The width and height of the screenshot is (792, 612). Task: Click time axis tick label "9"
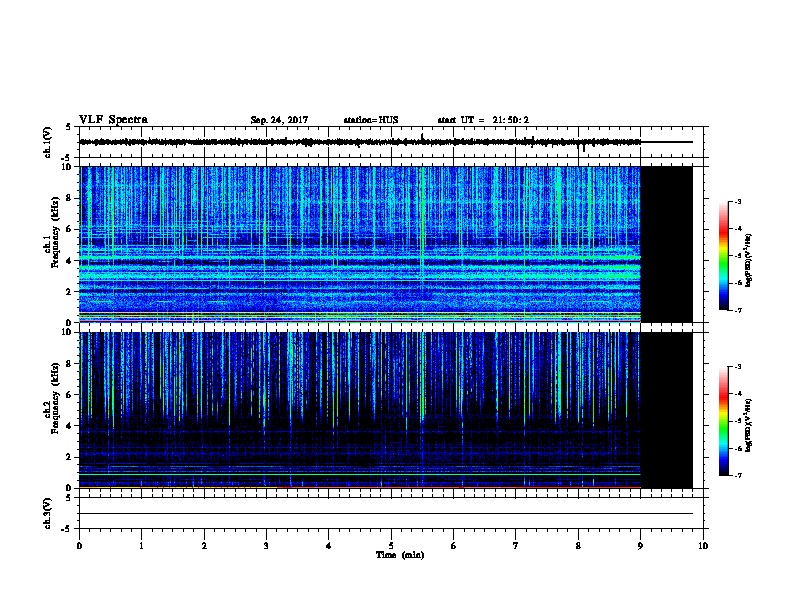tap(640, 545)
